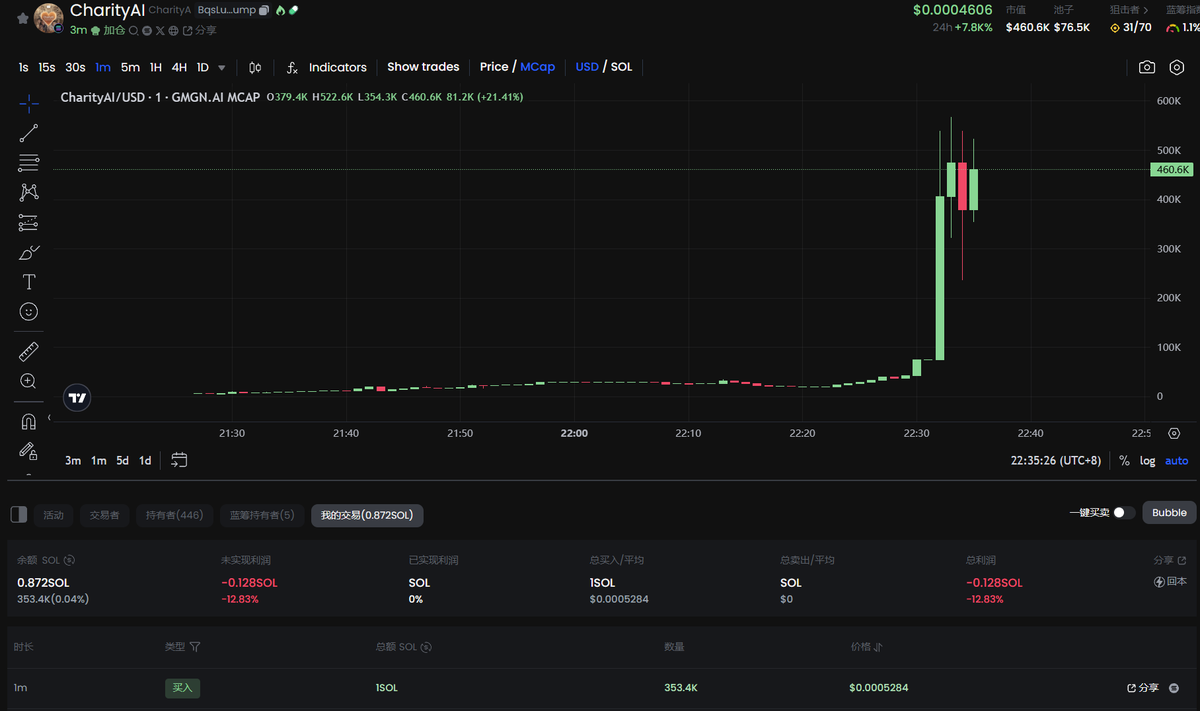Open the token website globe icon
1200x711 pixels.
[x=174, y=31]
